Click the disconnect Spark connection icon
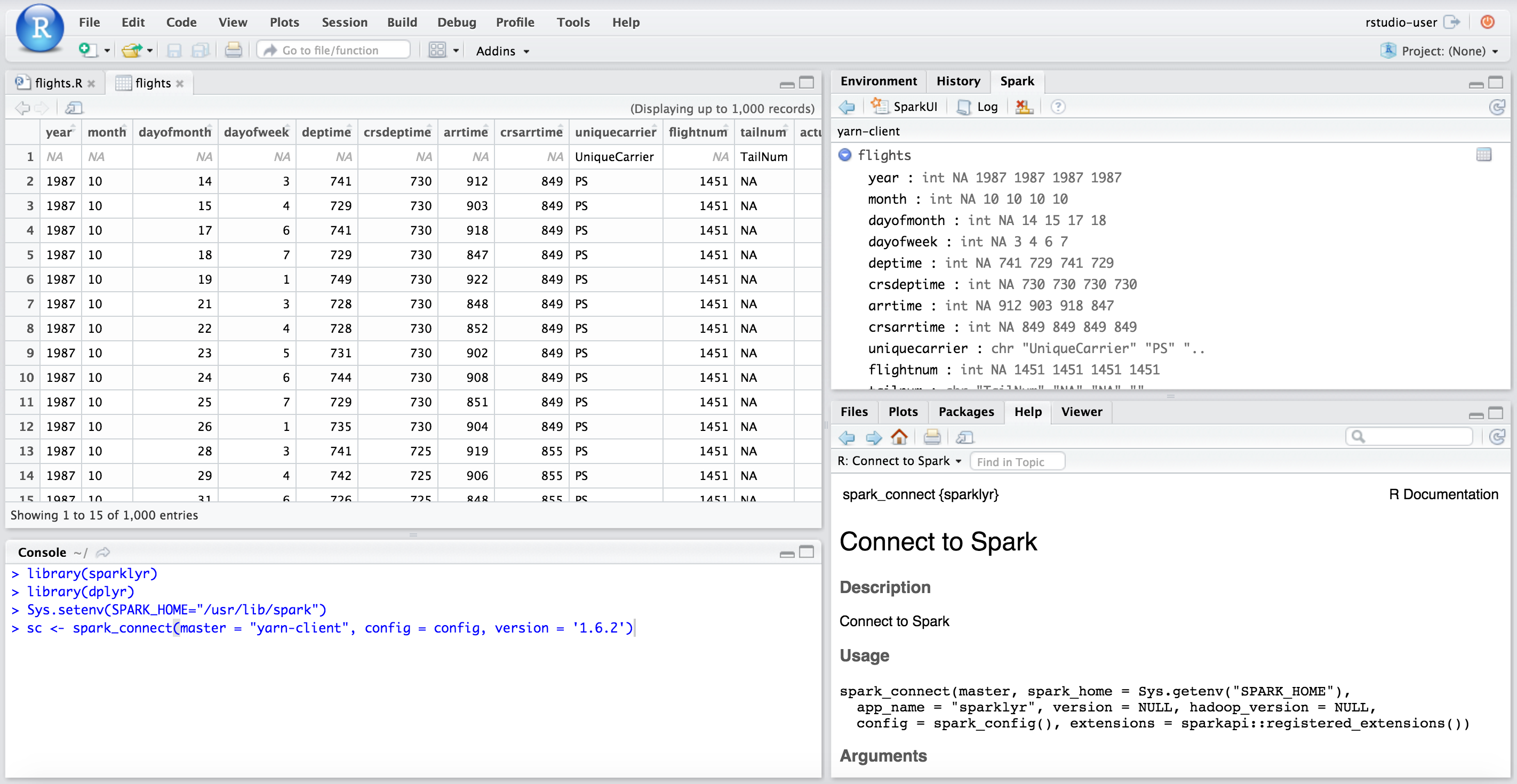Image resolution: width=1517 pixels, height=784 pixels. pos(1024,107)
